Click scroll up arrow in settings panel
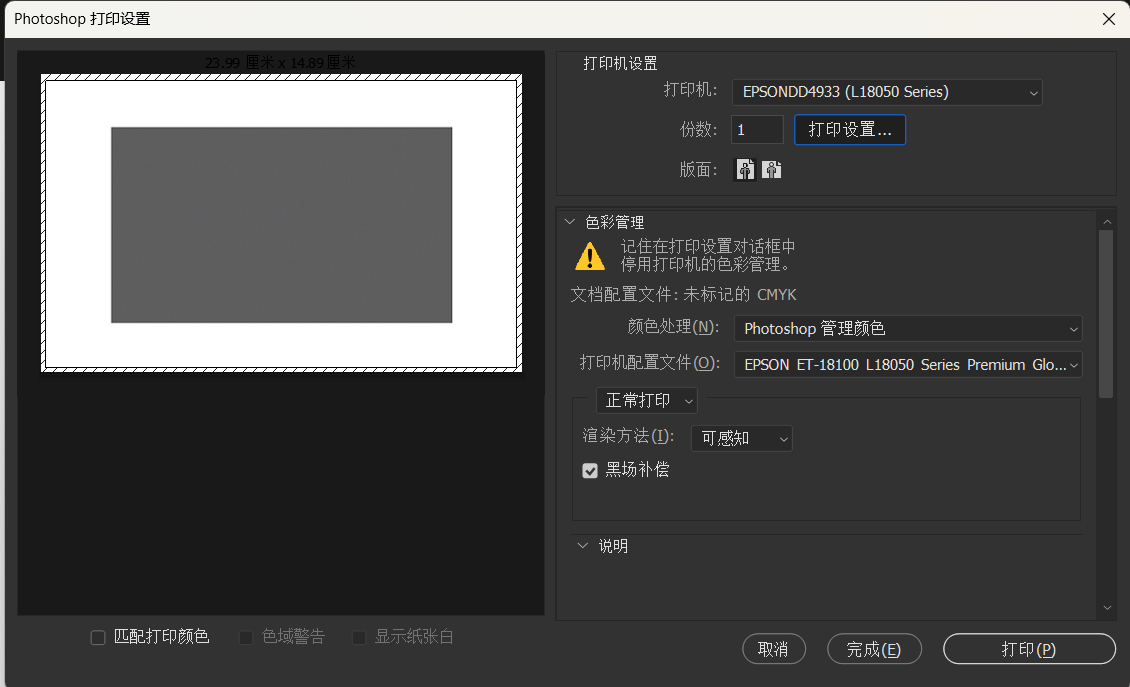Screen dimensions: 1130x687 pyautogui.click(x=1106, y=221)
